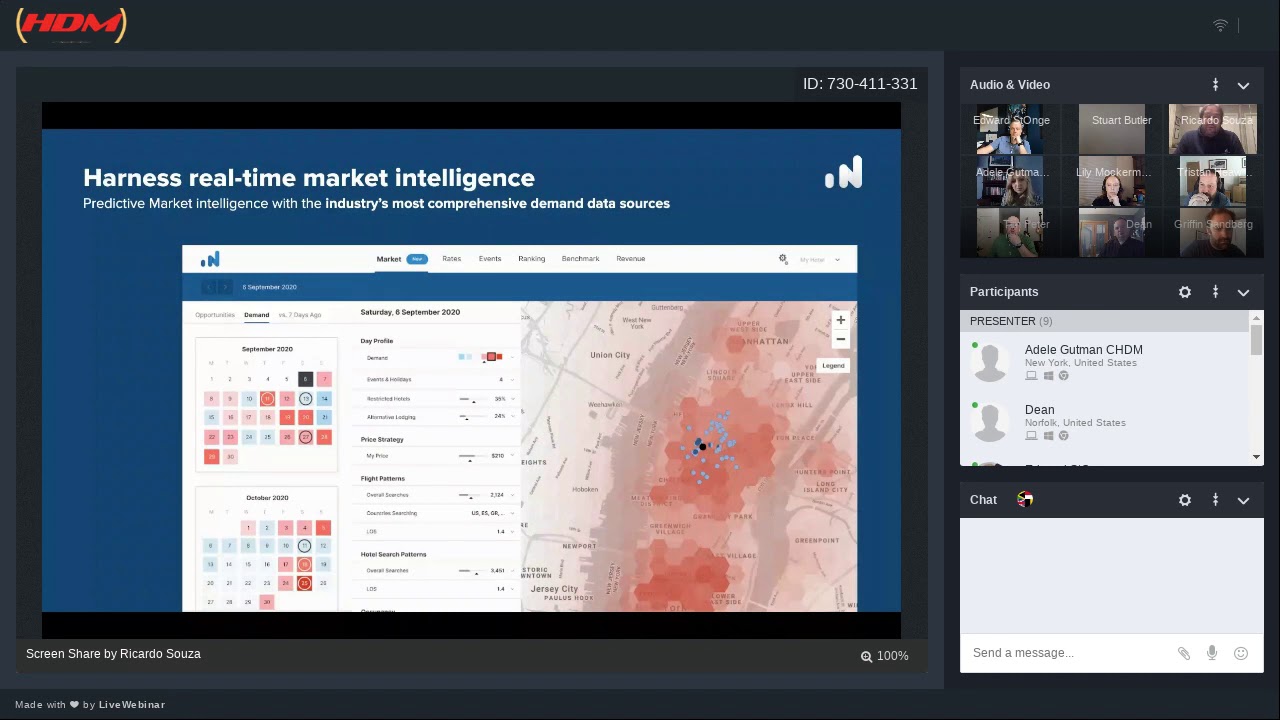The height and width of the screenshot is (720, 1280).
Task: Select Edward StOnge's video tile
Action: (x=1011, y=128)
